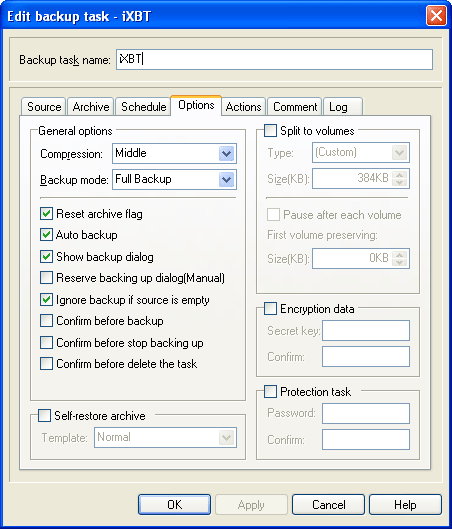The width and height of the screenshot is (452, 529).
Task: Check Pause after each volume
Action: pyautogui.click(x=273, y=215)
